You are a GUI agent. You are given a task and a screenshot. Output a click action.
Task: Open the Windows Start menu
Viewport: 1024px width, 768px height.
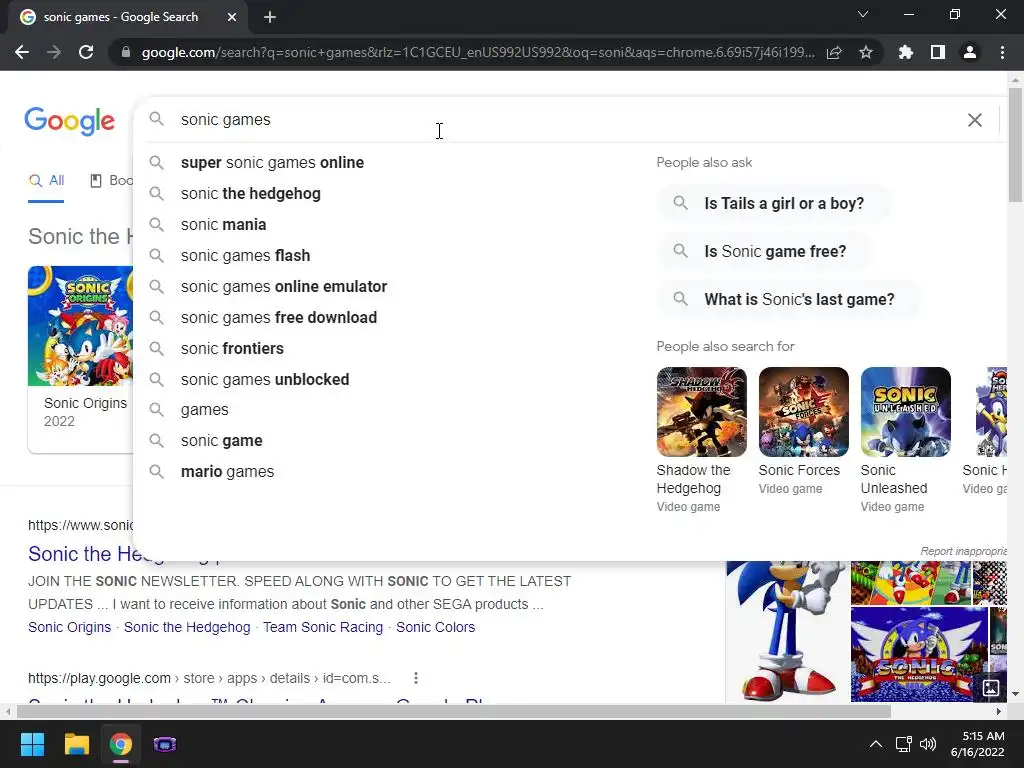pyautogui.click(x=32, y=744)
